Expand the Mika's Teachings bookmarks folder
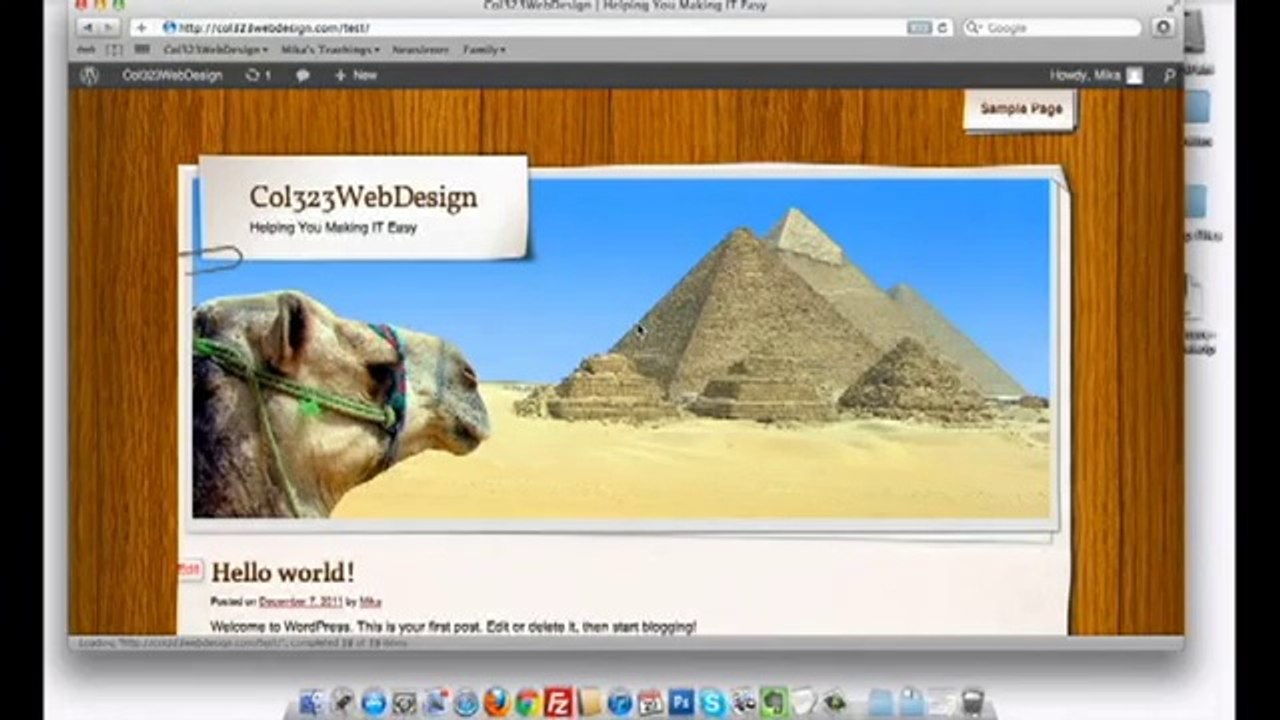Image resolution: width=1280 pixels, height=720 pixels. click(330, 49)
